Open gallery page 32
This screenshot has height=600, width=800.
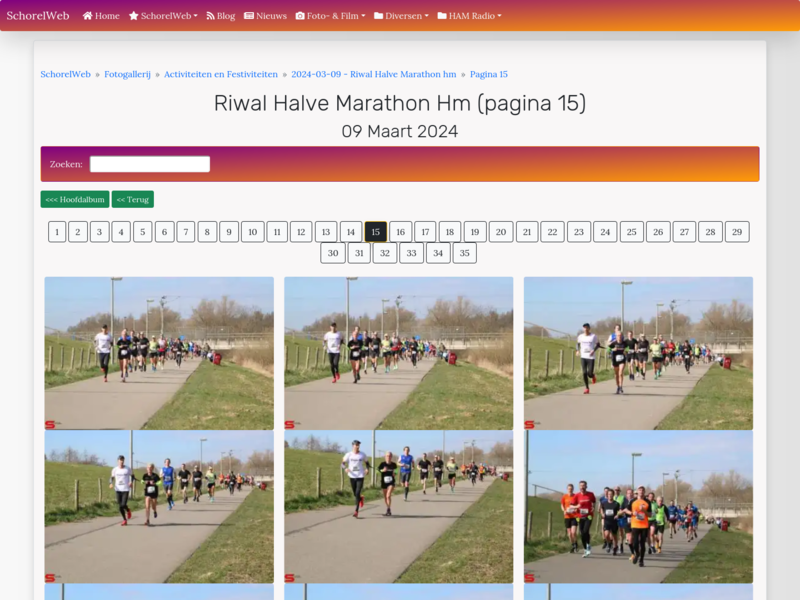(385, 253)
